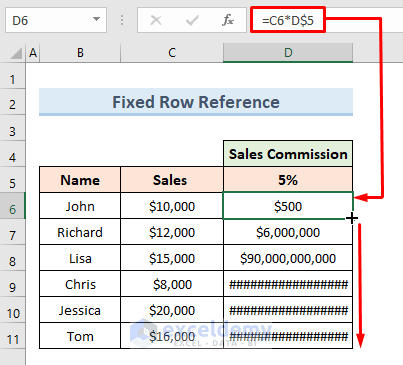403x365 pixels.
Task: Select the Lisa name cell
Action: coord(80,258)
